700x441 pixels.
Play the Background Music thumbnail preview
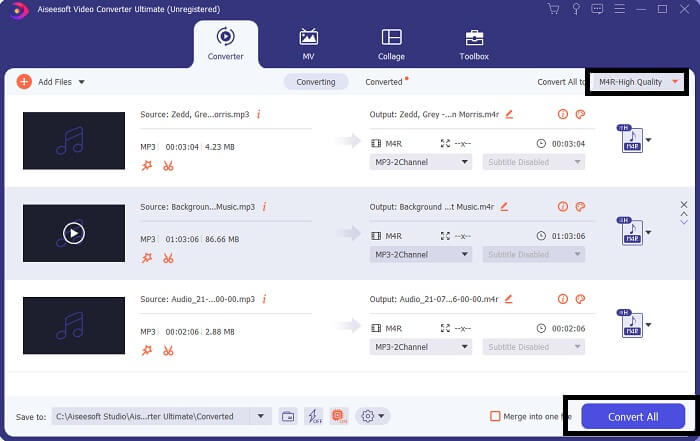(74, 233)
